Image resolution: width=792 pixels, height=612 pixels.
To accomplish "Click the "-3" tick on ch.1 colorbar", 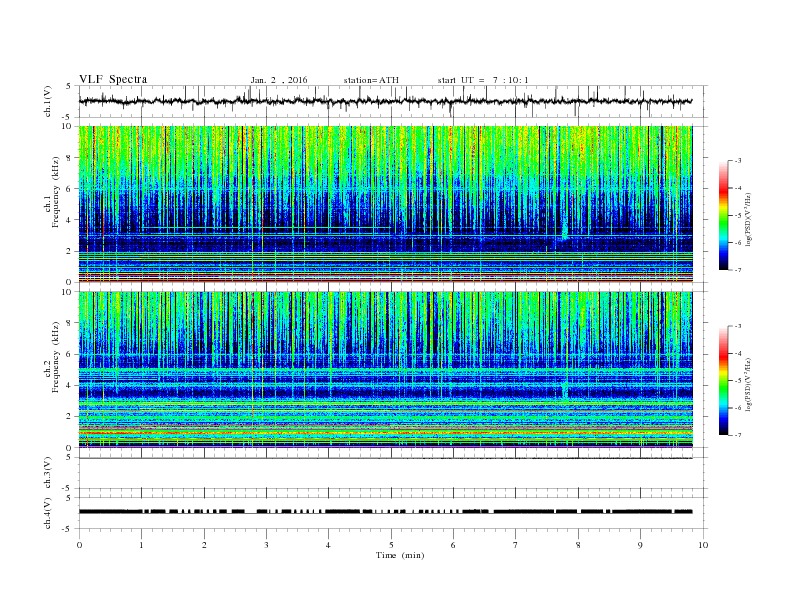I will 738,161.
